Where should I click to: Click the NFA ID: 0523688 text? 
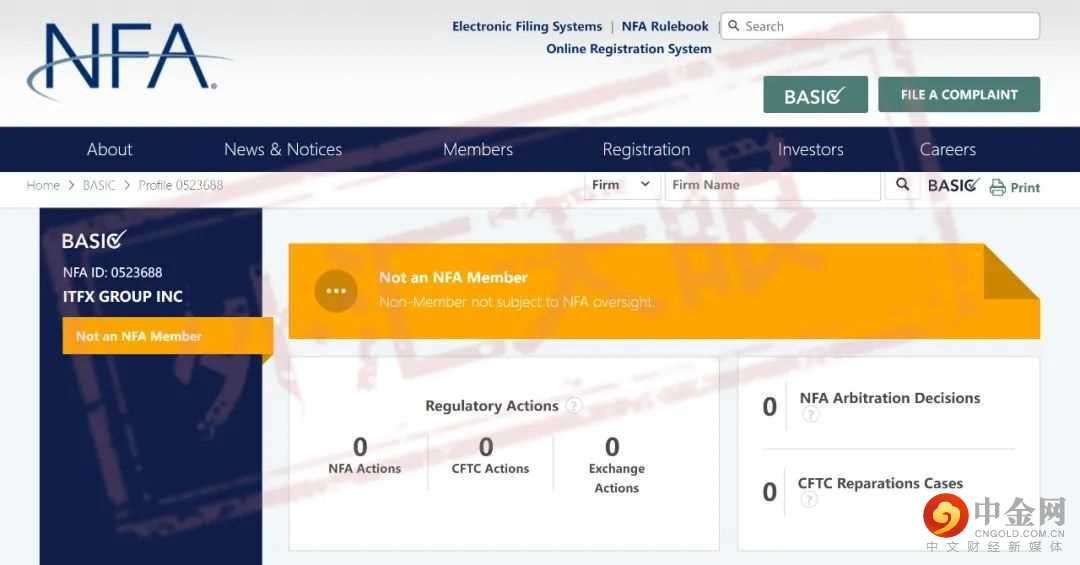coord(112,272)
